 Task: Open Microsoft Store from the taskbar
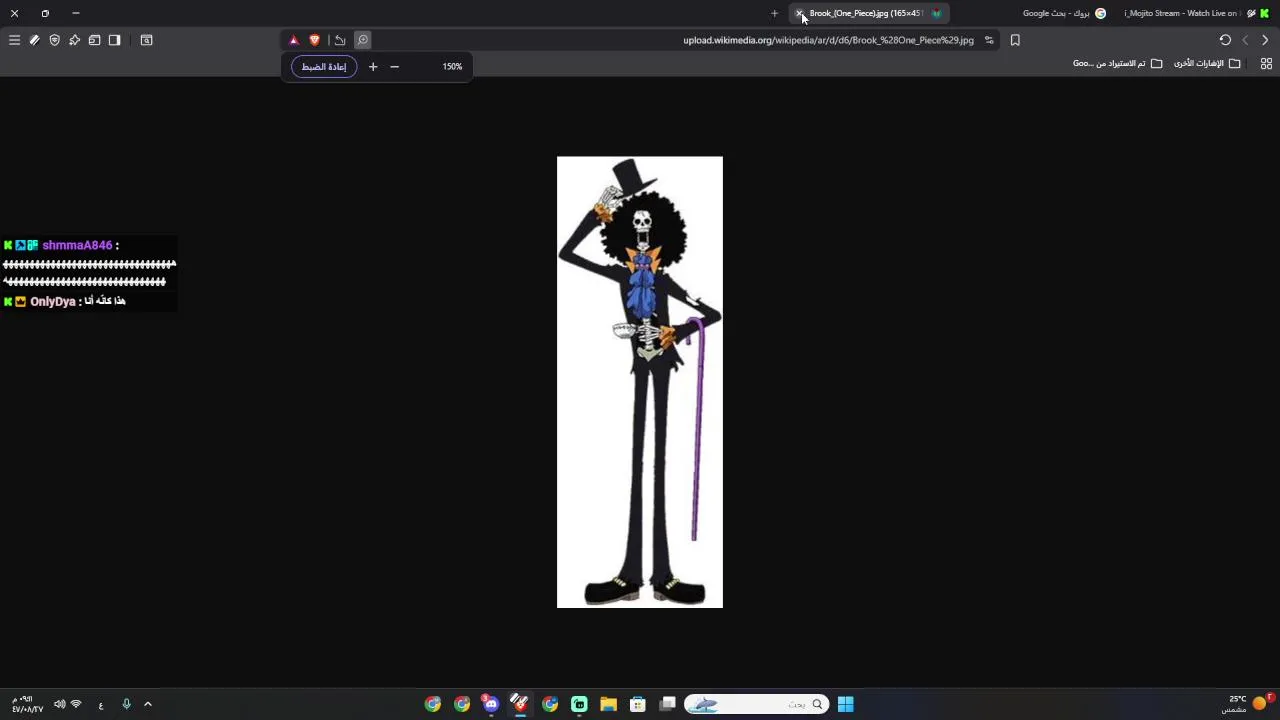pyautogui.click(x=637, y=704)
